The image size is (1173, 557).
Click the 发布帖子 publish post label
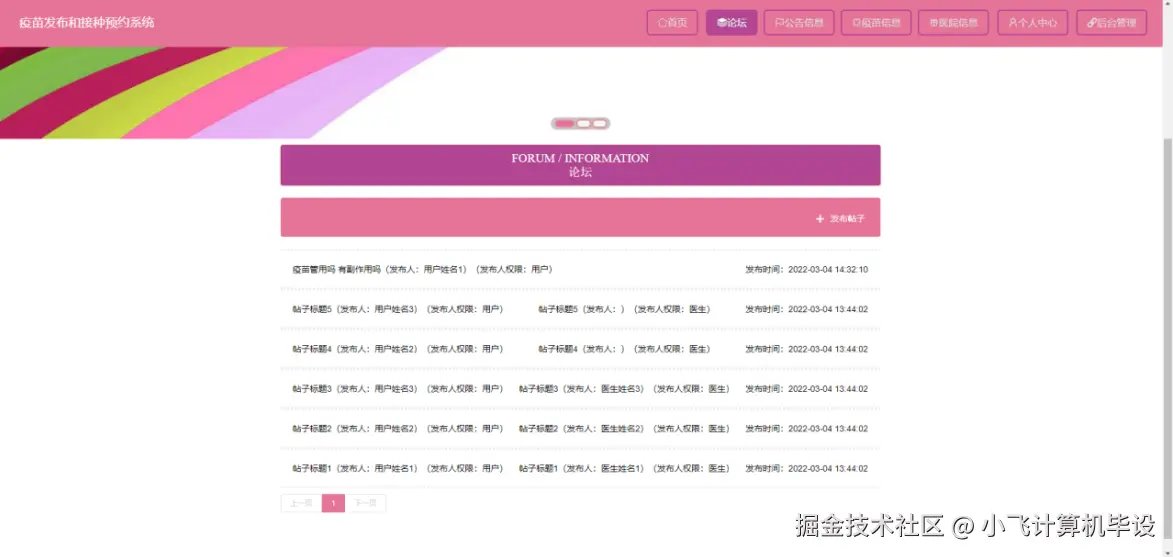(x=847, y=219)
